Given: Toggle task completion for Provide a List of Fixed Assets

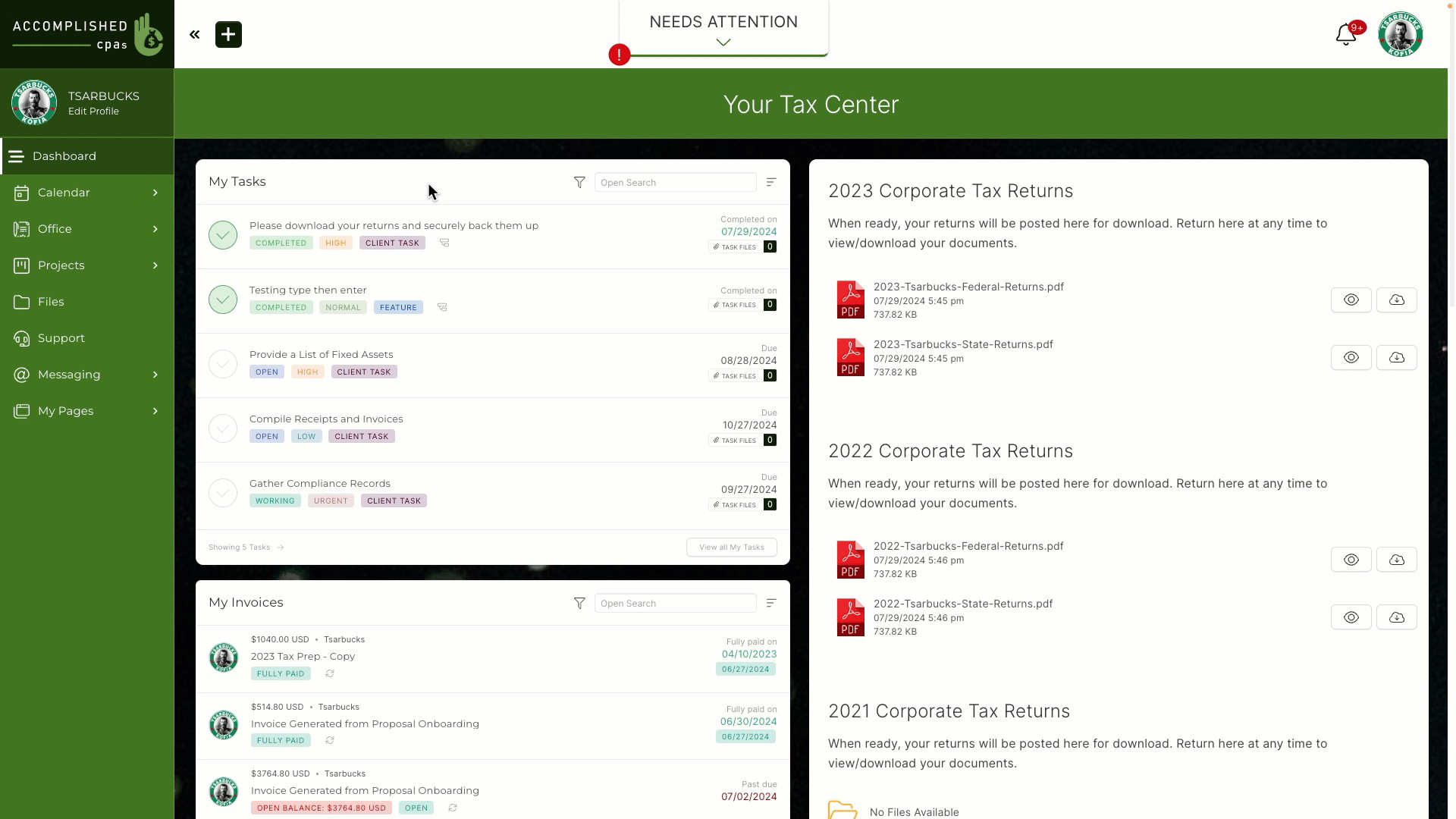Looking at the screenshot, I should click(x=222, y=363).
